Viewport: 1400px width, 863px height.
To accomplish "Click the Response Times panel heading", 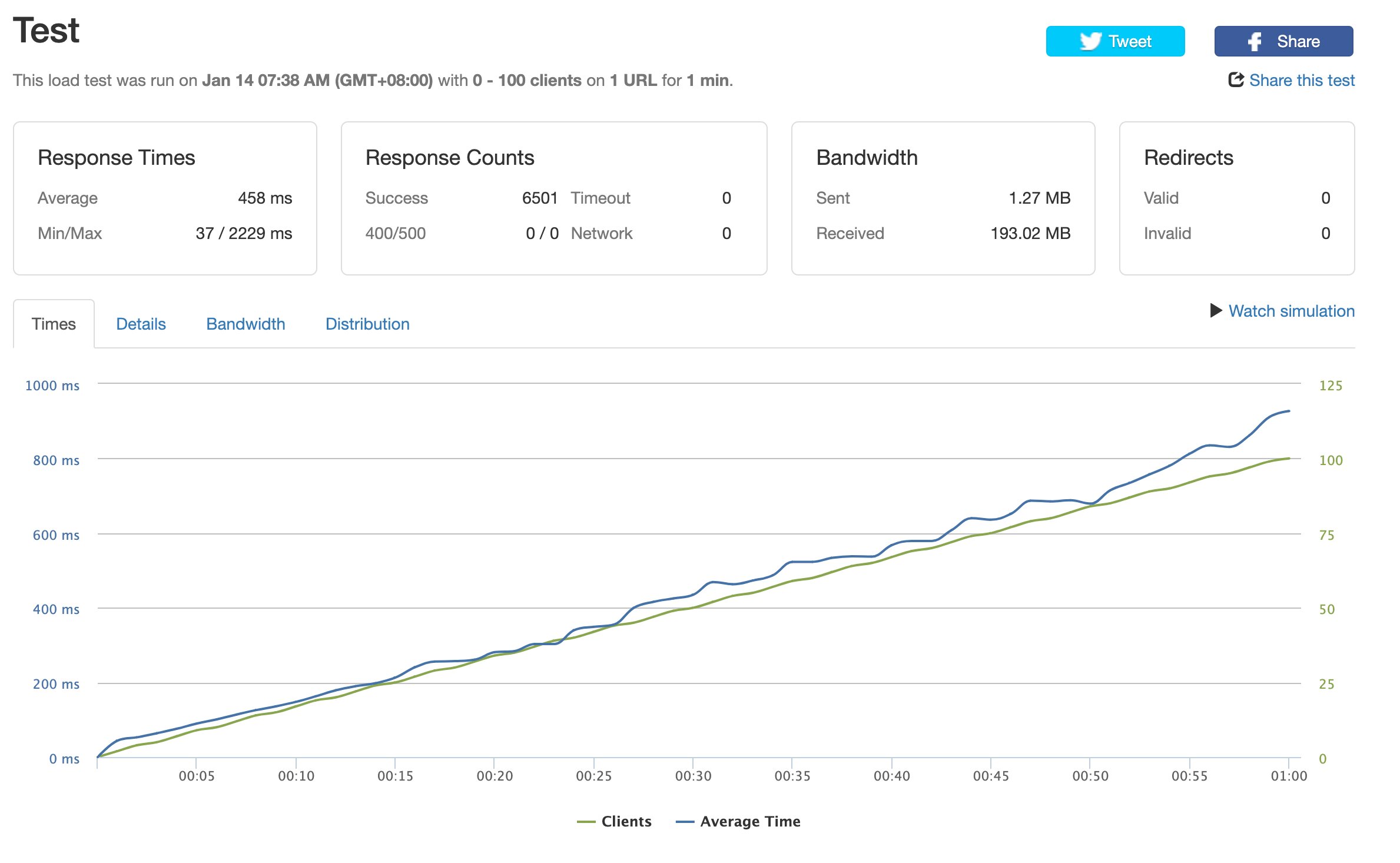I will tap(116, 158).
